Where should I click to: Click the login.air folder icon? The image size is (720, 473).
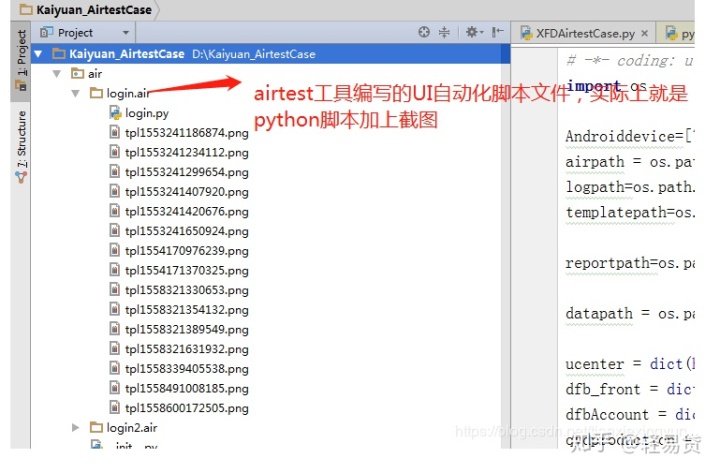[96, 93]
